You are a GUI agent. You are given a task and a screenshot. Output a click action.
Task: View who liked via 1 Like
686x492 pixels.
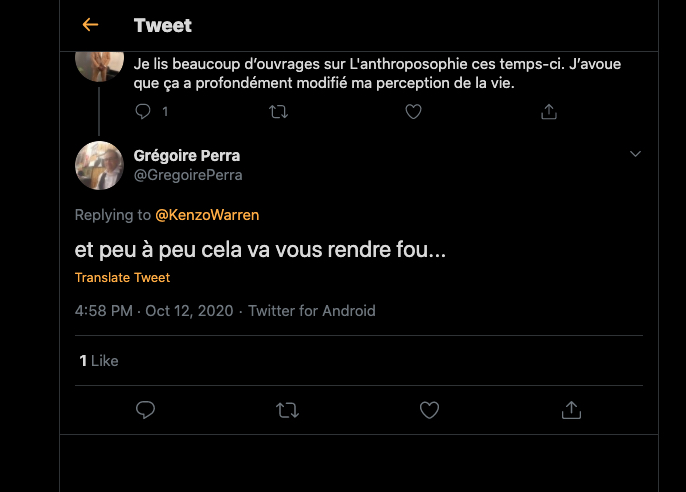(x=99, y=360)
